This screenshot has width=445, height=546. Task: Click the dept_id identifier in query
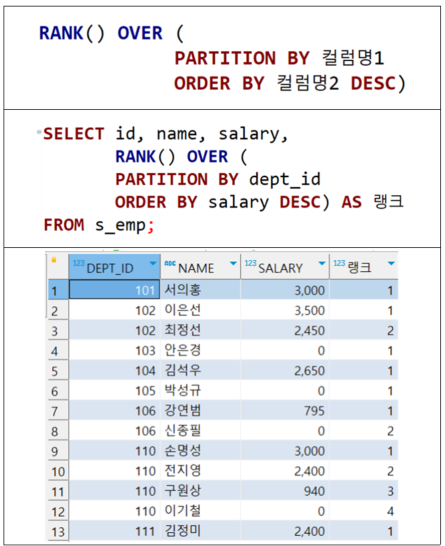(x=285, y=180)
